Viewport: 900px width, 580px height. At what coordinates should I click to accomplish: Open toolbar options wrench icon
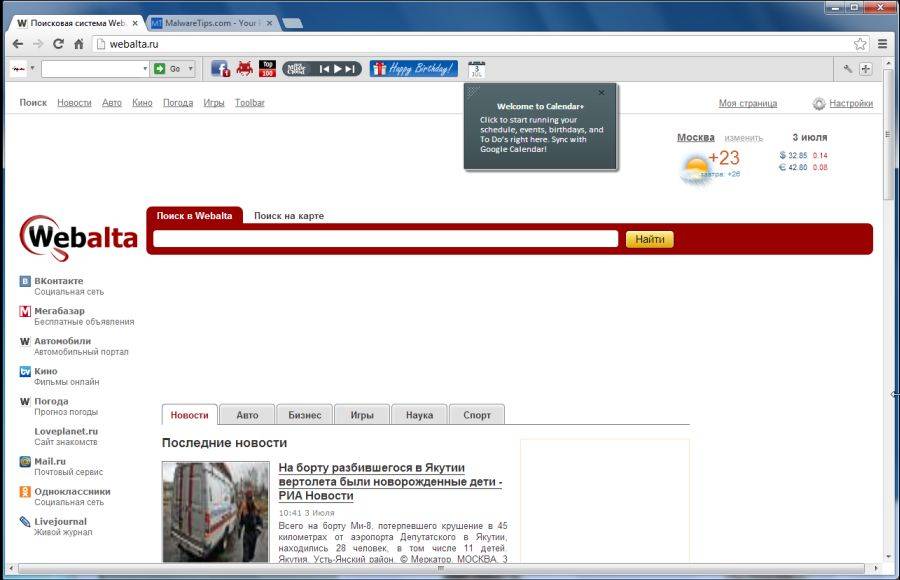click(848, 69)
